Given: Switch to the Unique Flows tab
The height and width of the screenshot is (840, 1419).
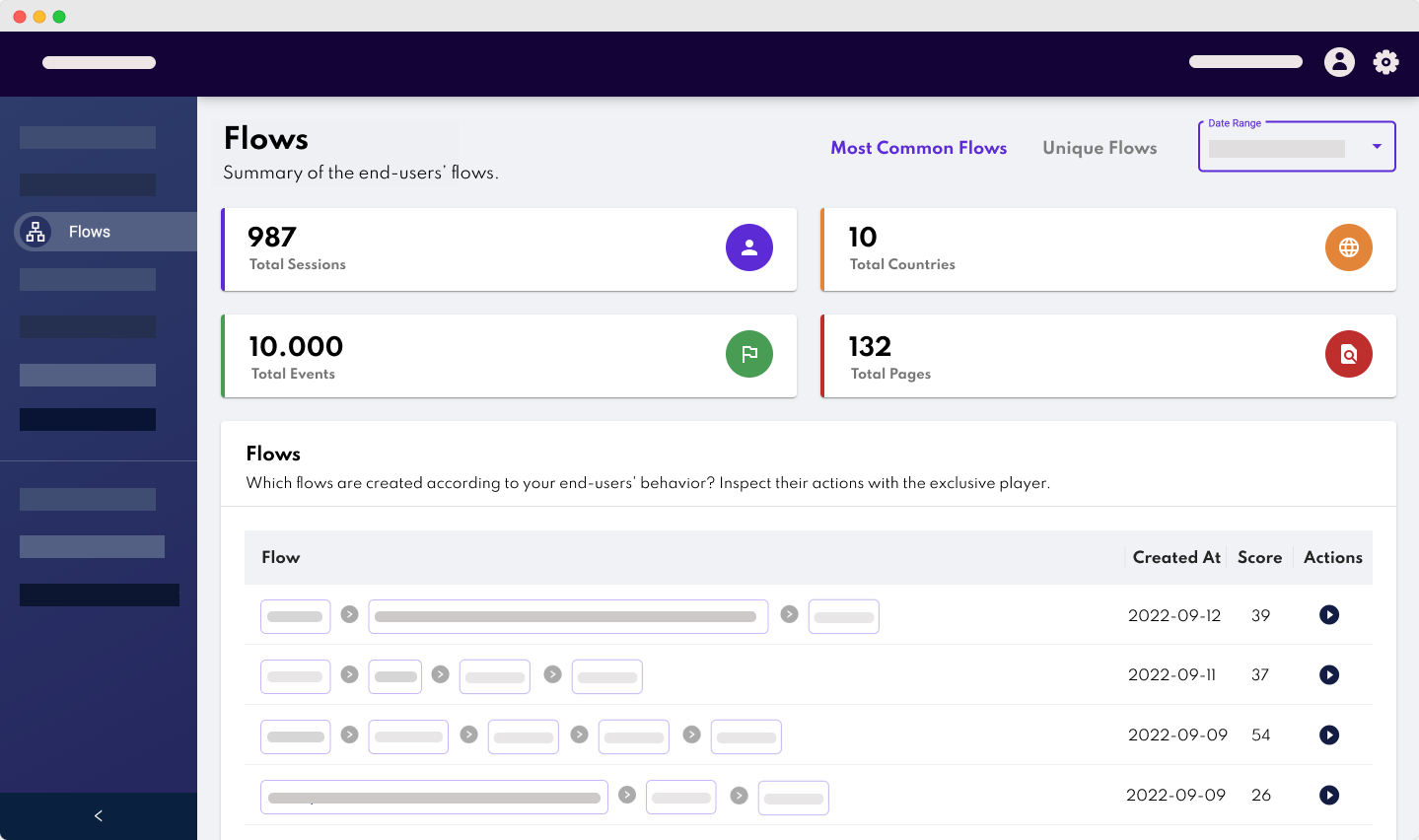Looking at the screenshot, I should [1100, 148].
